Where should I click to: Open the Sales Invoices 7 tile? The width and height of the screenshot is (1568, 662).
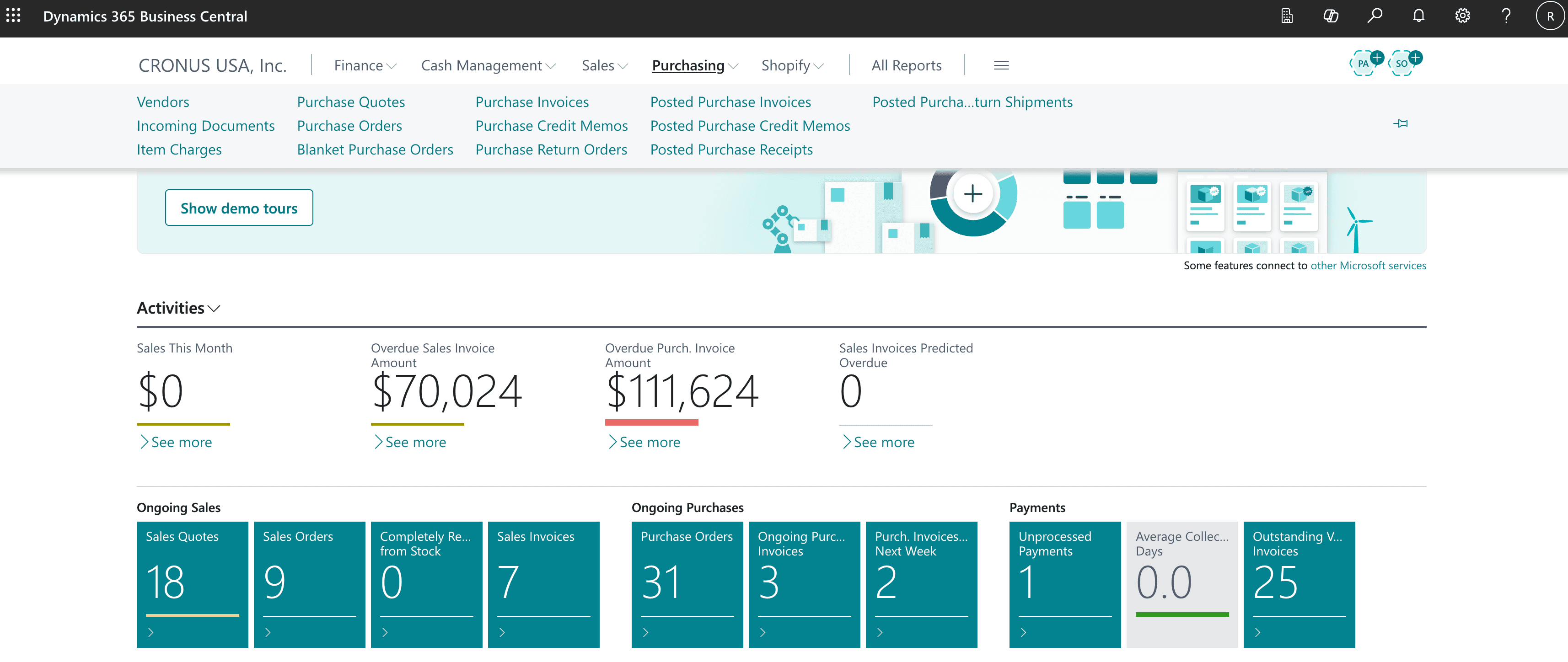coord(543,585)
